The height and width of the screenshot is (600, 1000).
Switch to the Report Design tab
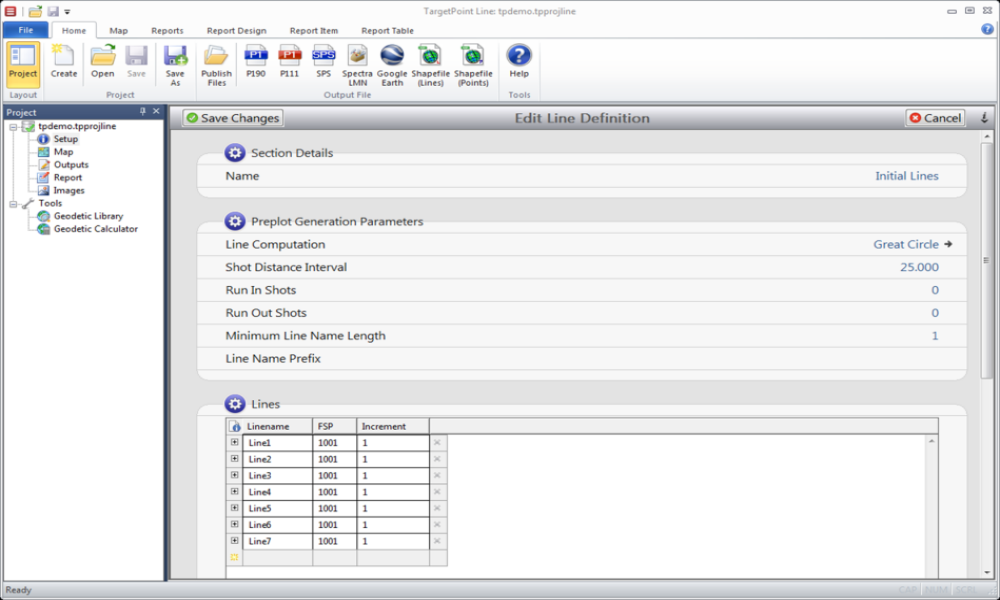click(235, 31)
